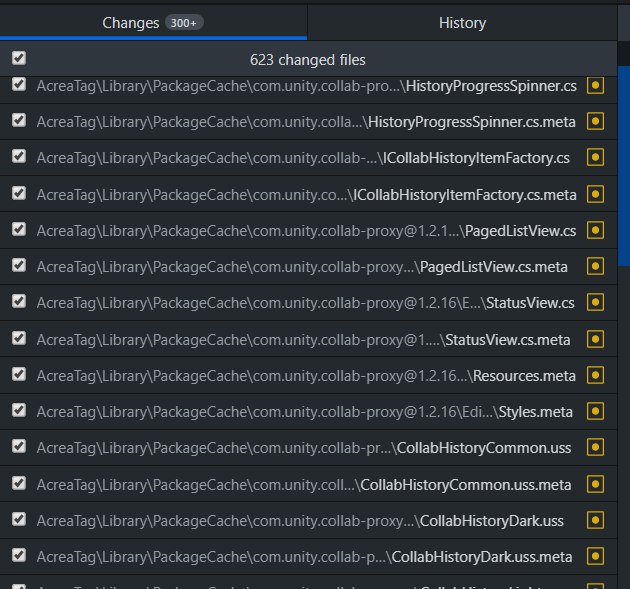The height and width of the screenshot is (589, 630).
Task: Click modified status icon for ICollabHistoryItemFactory.cs.meta
Action: pyautogui.click(x=595, y=194)
